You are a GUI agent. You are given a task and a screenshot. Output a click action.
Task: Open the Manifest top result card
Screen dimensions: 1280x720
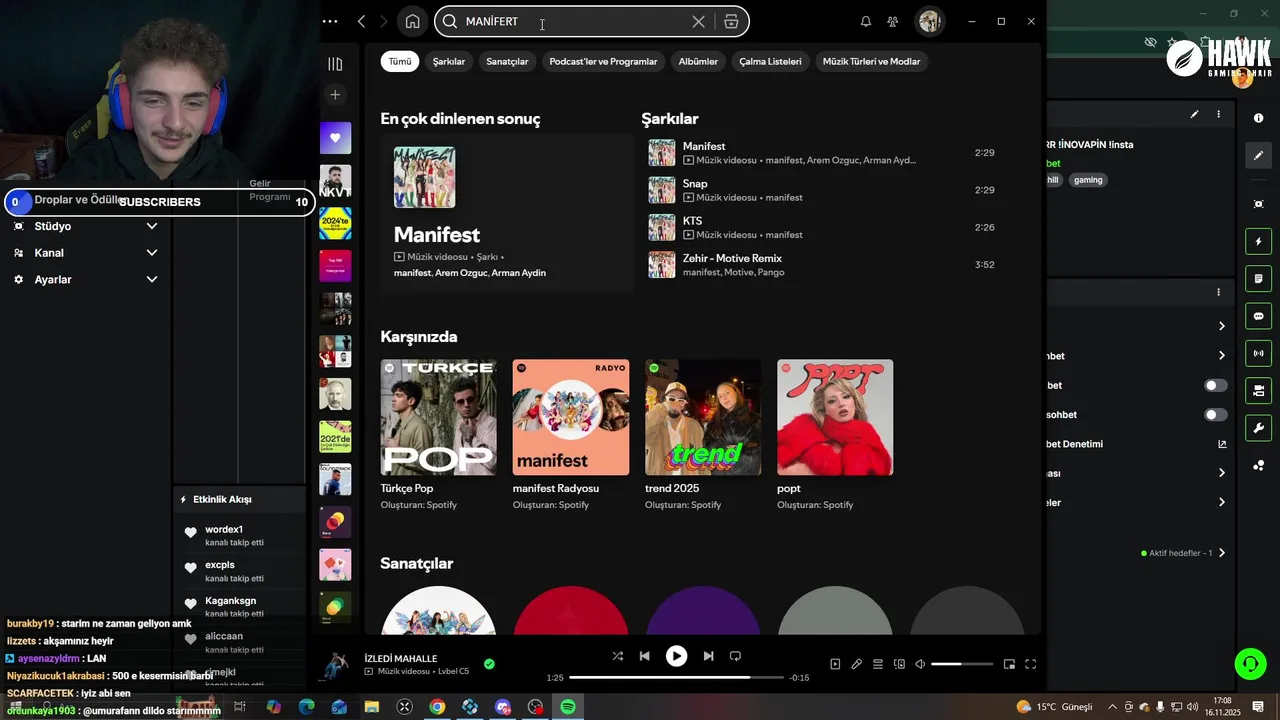[507, 213]
